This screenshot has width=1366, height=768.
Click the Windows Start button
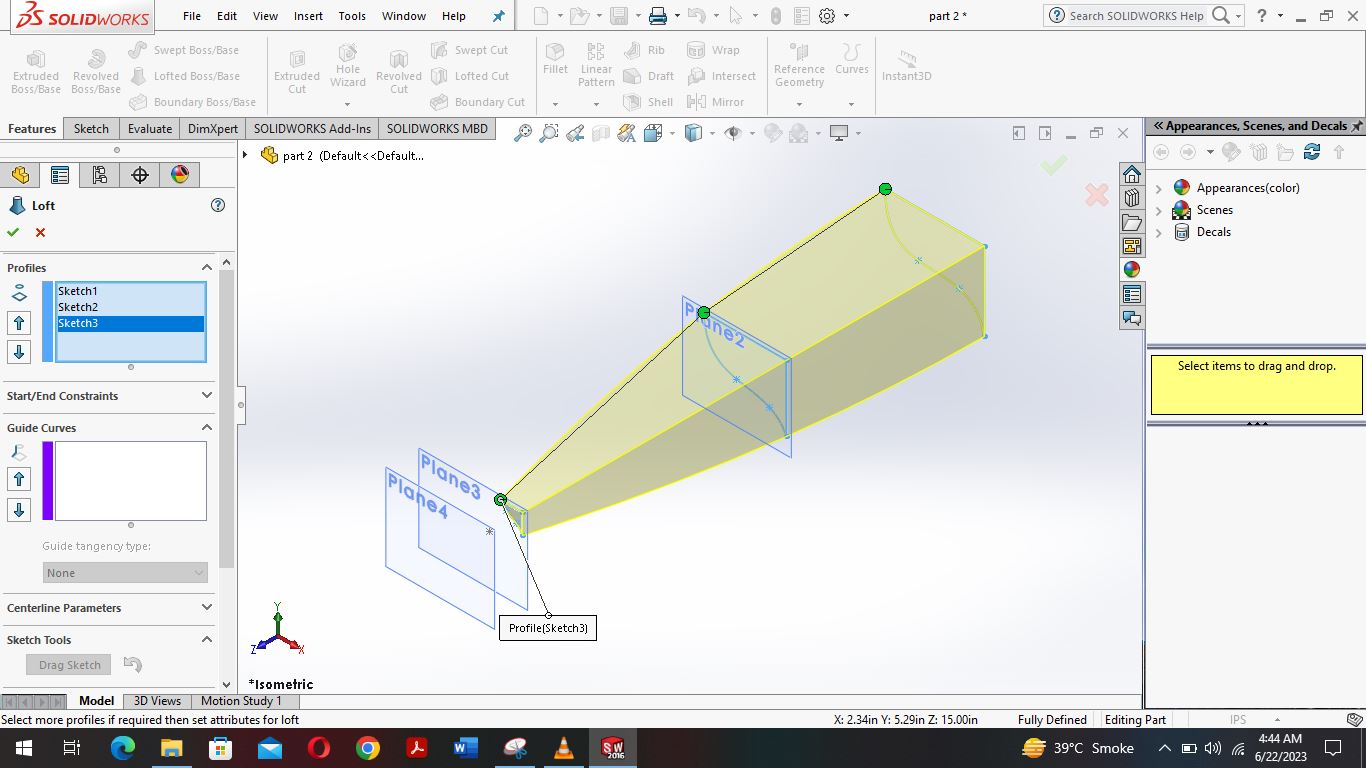click(x=23, y=748)
